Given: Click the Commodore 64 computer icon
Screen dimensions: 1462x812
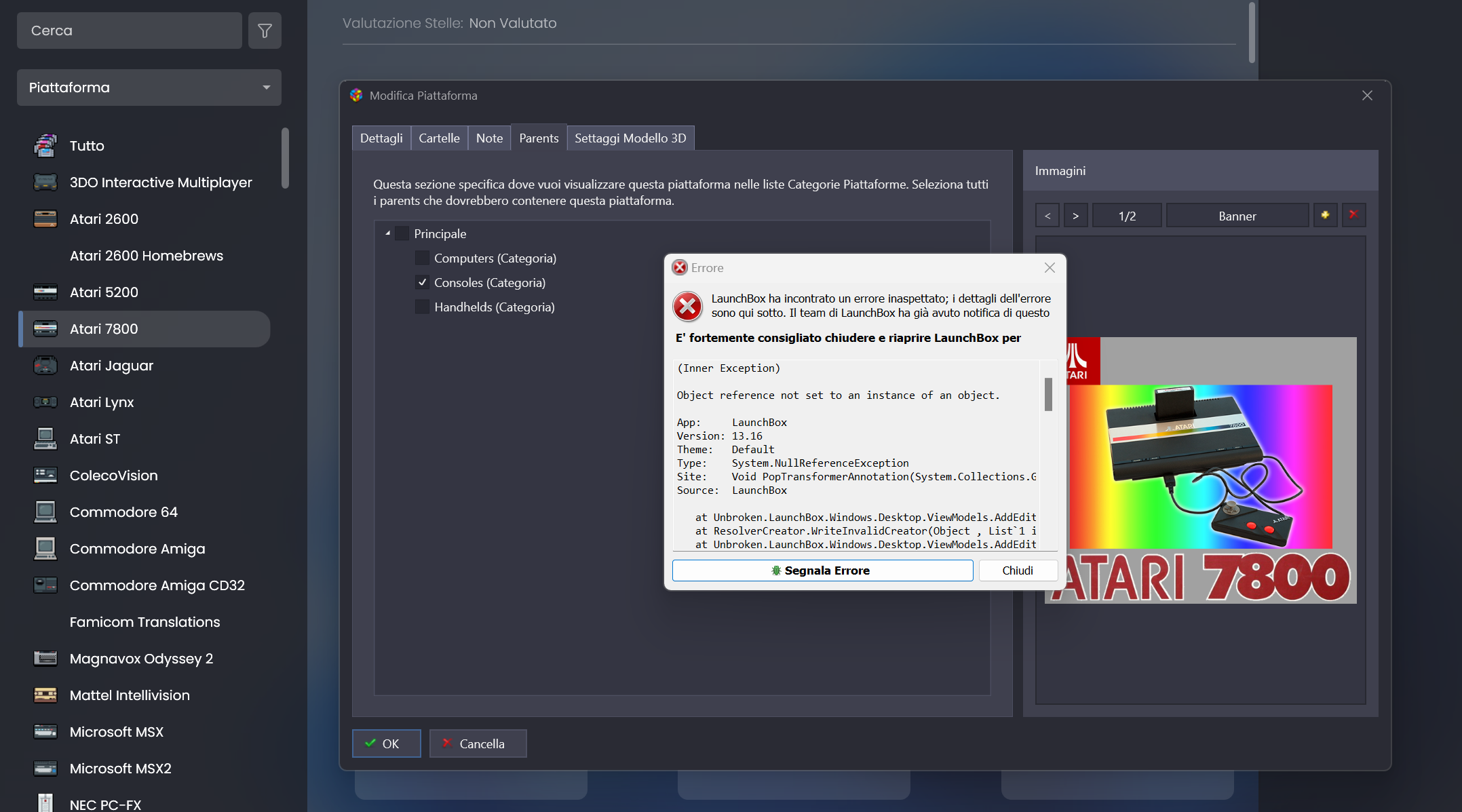Looking at the screenshot, I should [45, 512].
